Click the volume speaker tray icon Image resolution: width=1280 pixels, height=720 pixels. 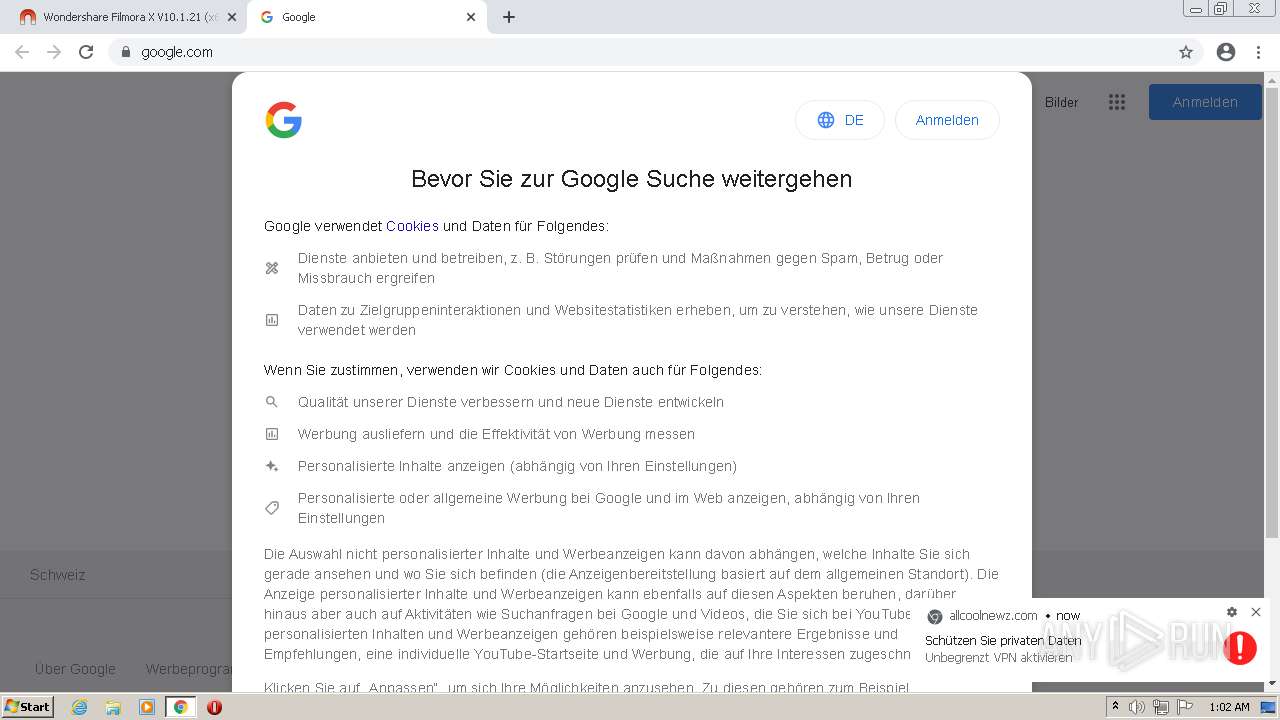coord(1137,707)
